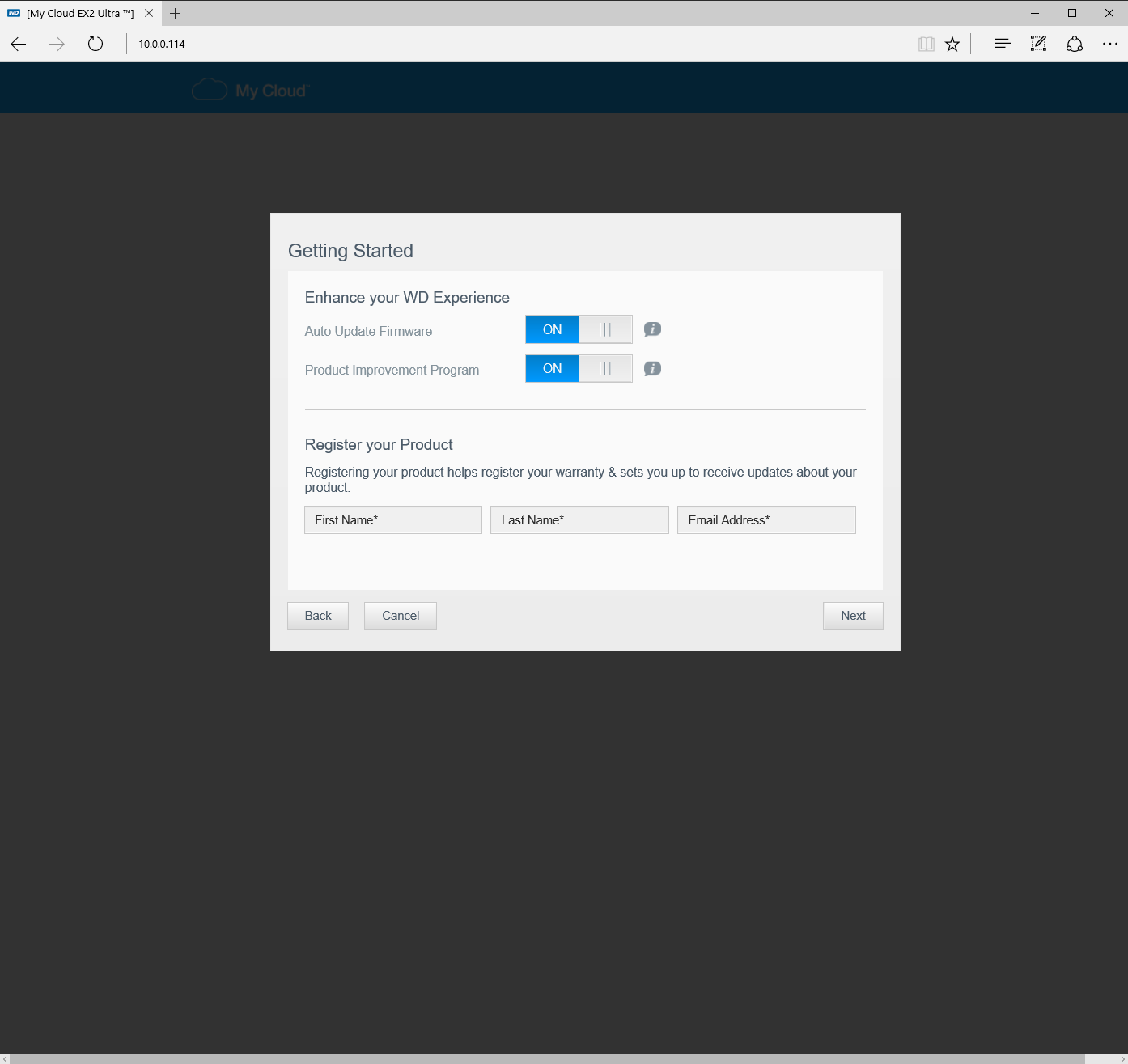Open browser More options ellipsis

click(1110, 44)
